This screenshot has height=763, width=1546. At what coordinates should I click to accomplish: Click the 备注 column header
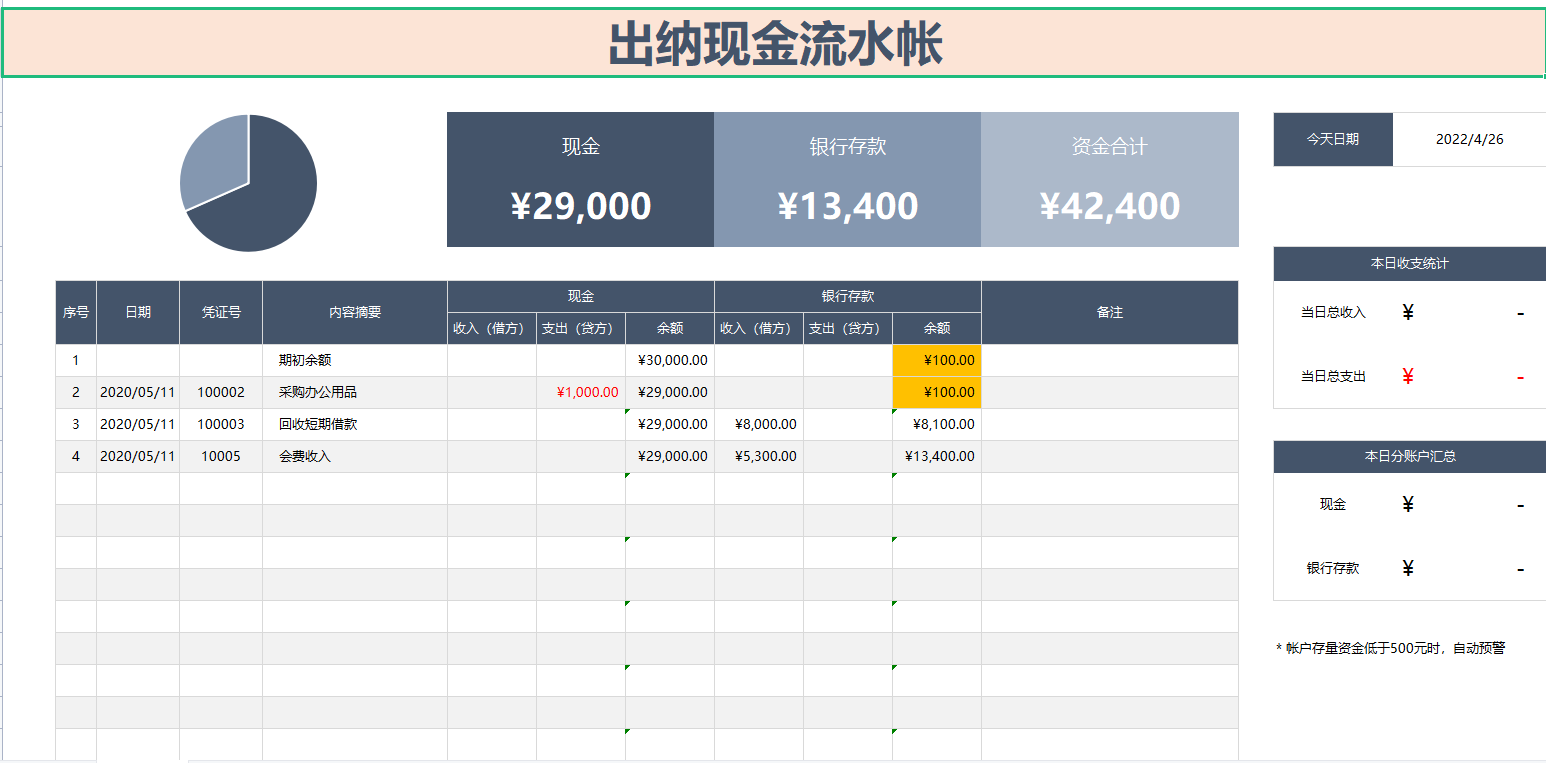pyautogui.click(x=1111, y=312)
